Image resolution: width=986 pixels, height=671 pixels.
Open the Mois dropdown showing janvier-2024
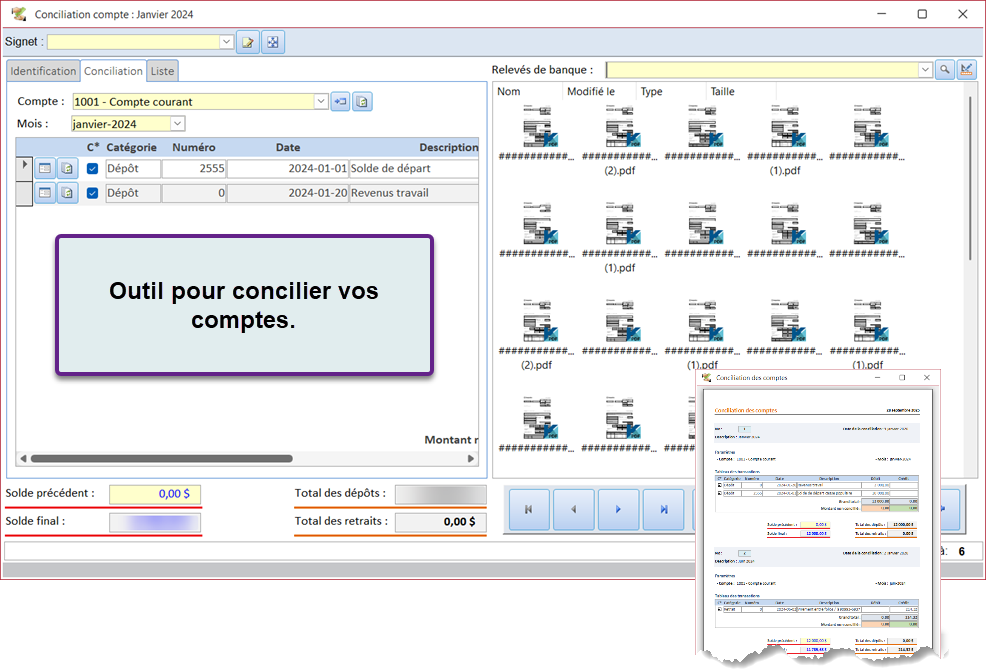[x=178, y=124]
